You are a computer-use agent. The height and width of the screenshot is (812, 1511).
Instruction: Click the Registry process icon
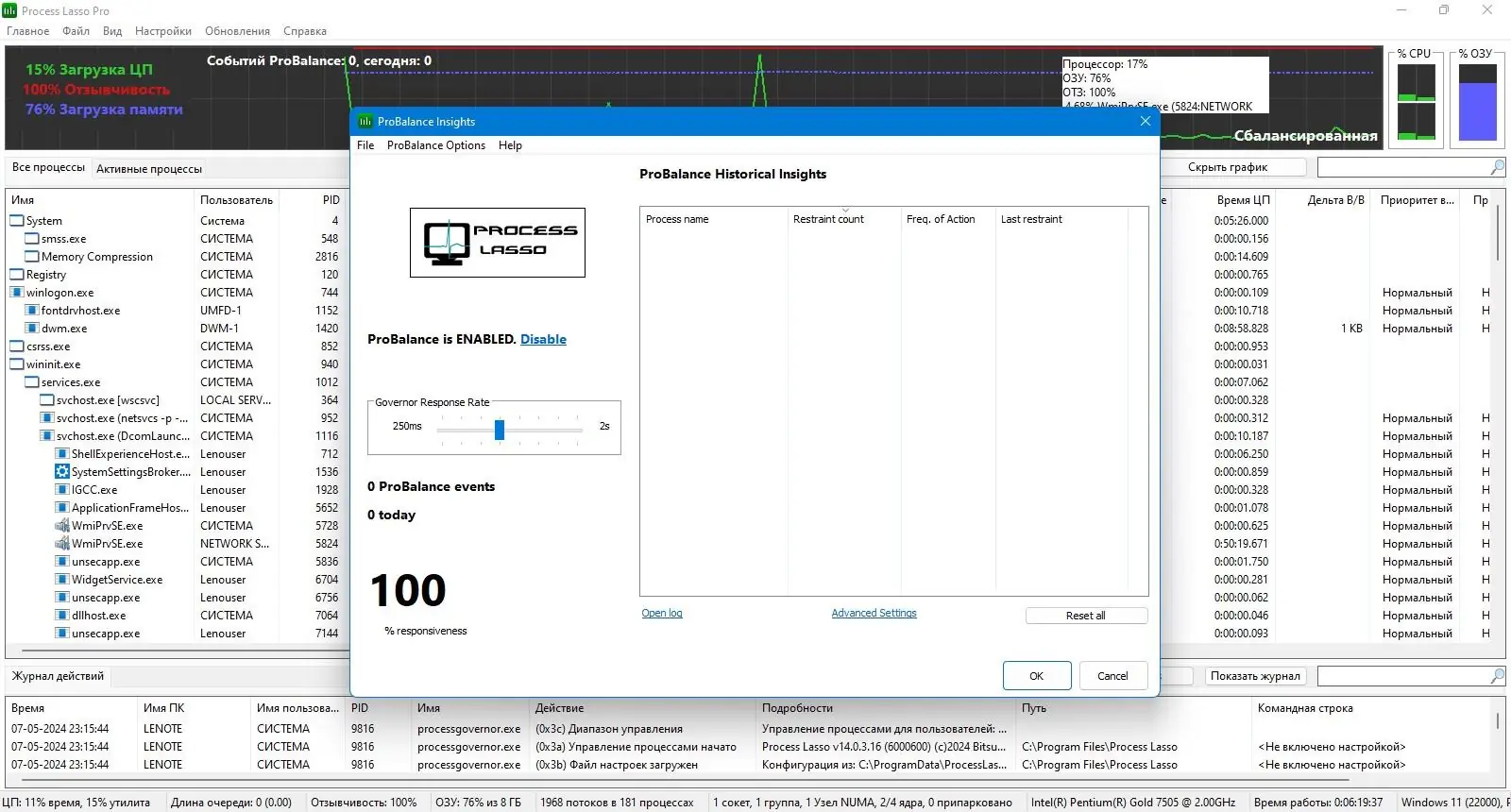point(17,275)
